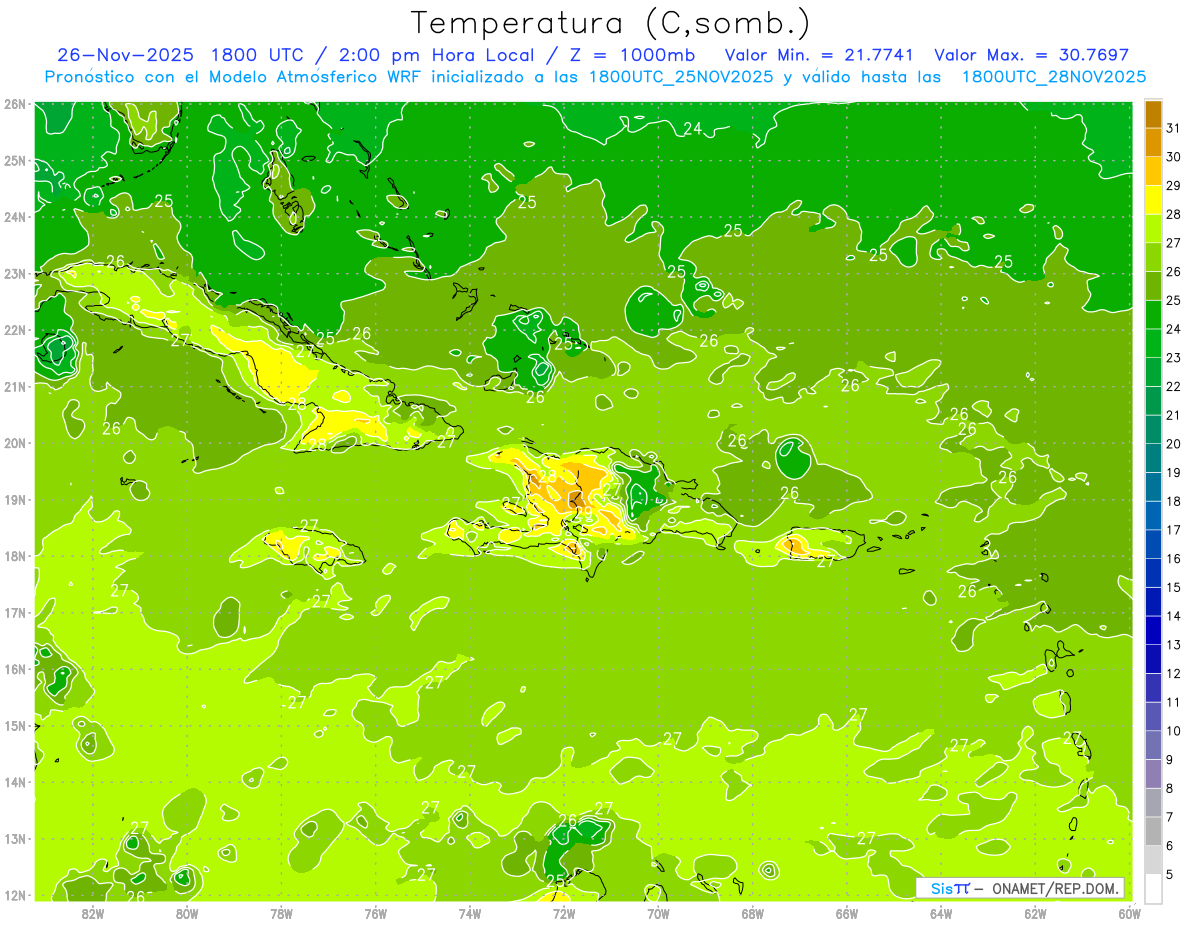This screenshot has width=1200, height=927.
Task: Click the 68W longitude axis label
Action: (x=752, y=913)
